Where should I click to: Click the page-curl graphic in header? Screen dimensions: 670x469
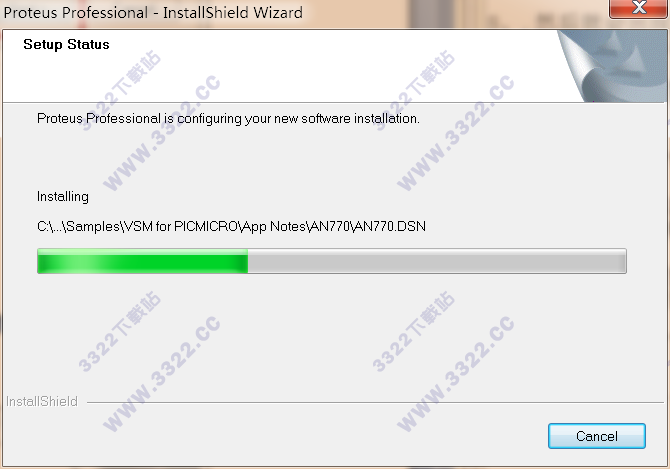pos(612,66)
